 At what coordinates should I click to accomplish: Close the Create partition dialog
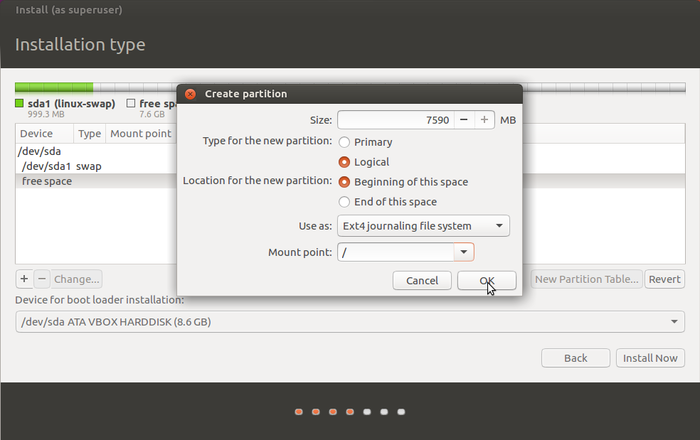[190, 94]
